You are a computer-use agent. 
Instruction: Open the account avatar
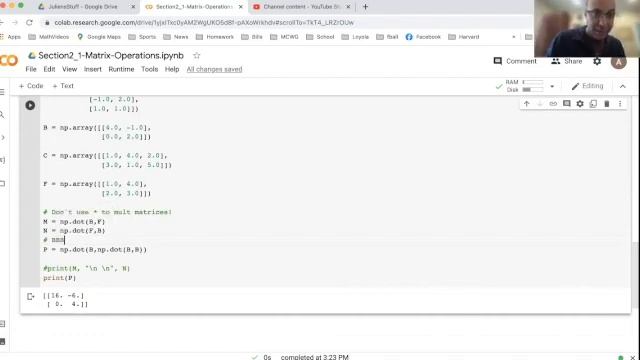click(x=618, y=62)
